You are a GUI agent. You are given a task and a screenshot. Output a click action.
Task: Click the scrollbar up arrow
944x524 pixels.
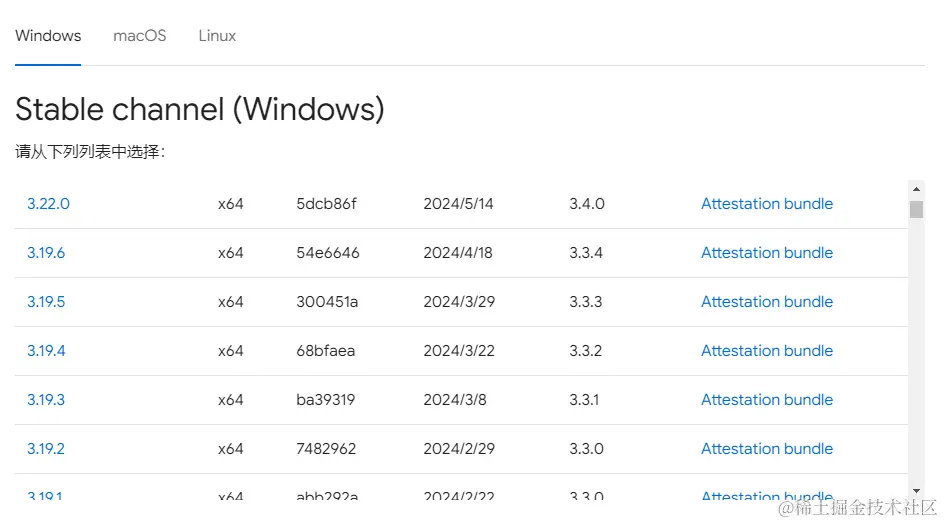point(916,188)
